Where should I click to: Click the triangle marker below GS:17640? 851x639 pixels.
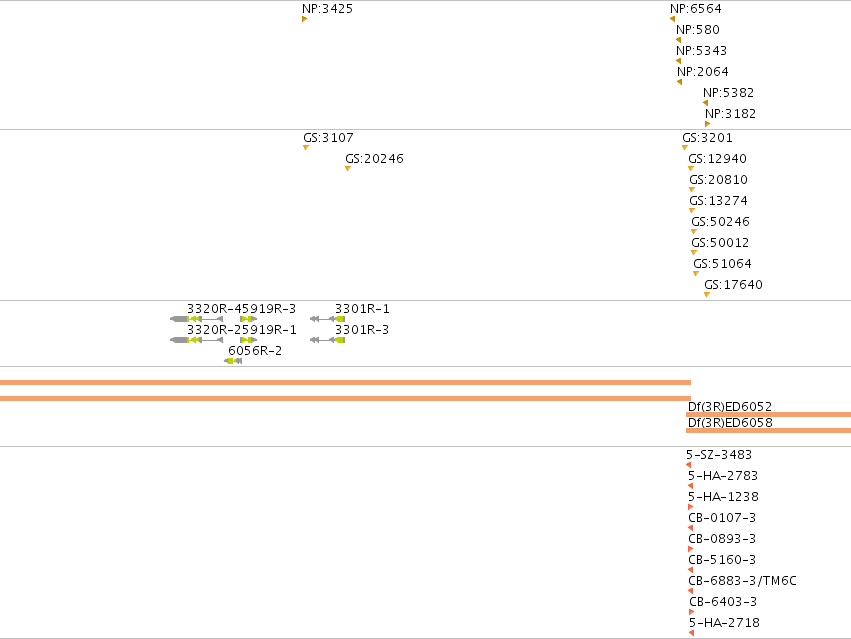pyautogui.click(x=707, y=295)
